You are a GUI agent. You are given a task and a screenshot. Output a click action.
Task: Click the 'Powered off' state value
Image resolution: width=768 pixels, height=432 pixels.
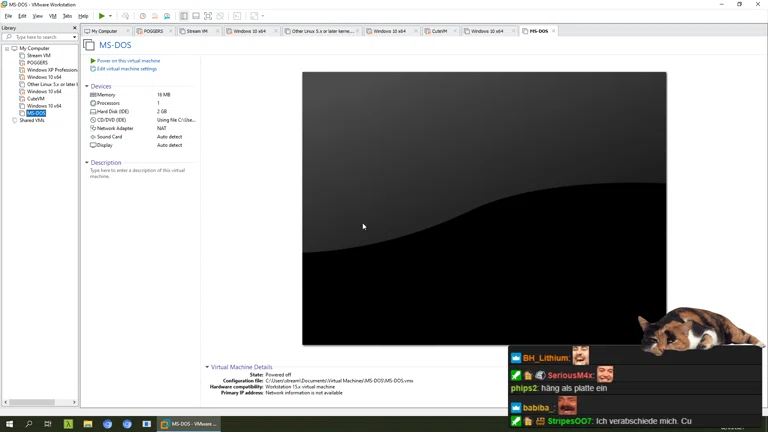tap(278, 375)
